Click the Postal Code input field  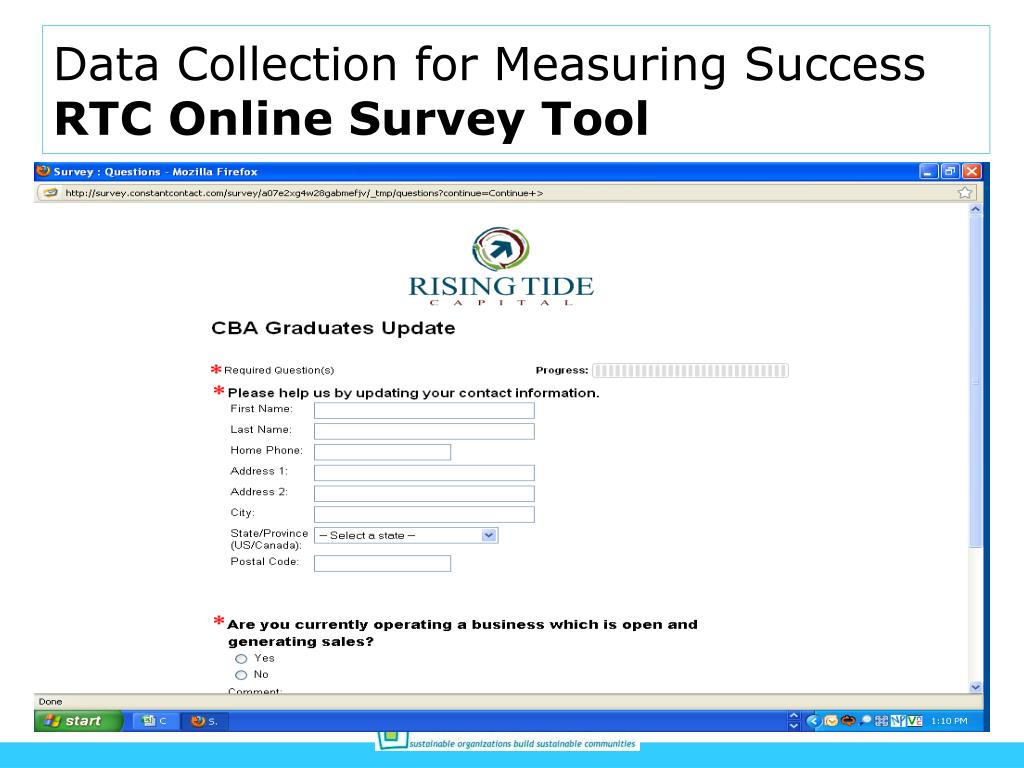tap(383, 563)
